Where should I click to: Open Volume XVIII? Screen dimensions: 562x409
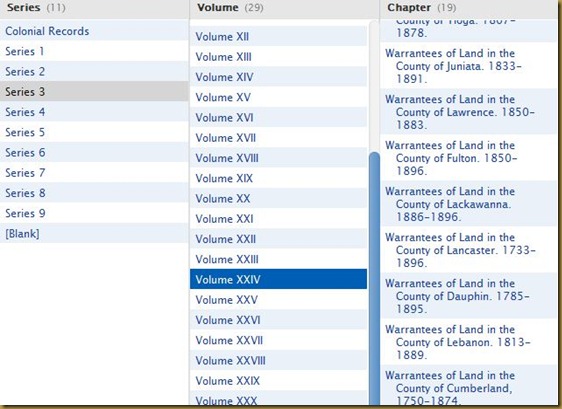(278, 158)
